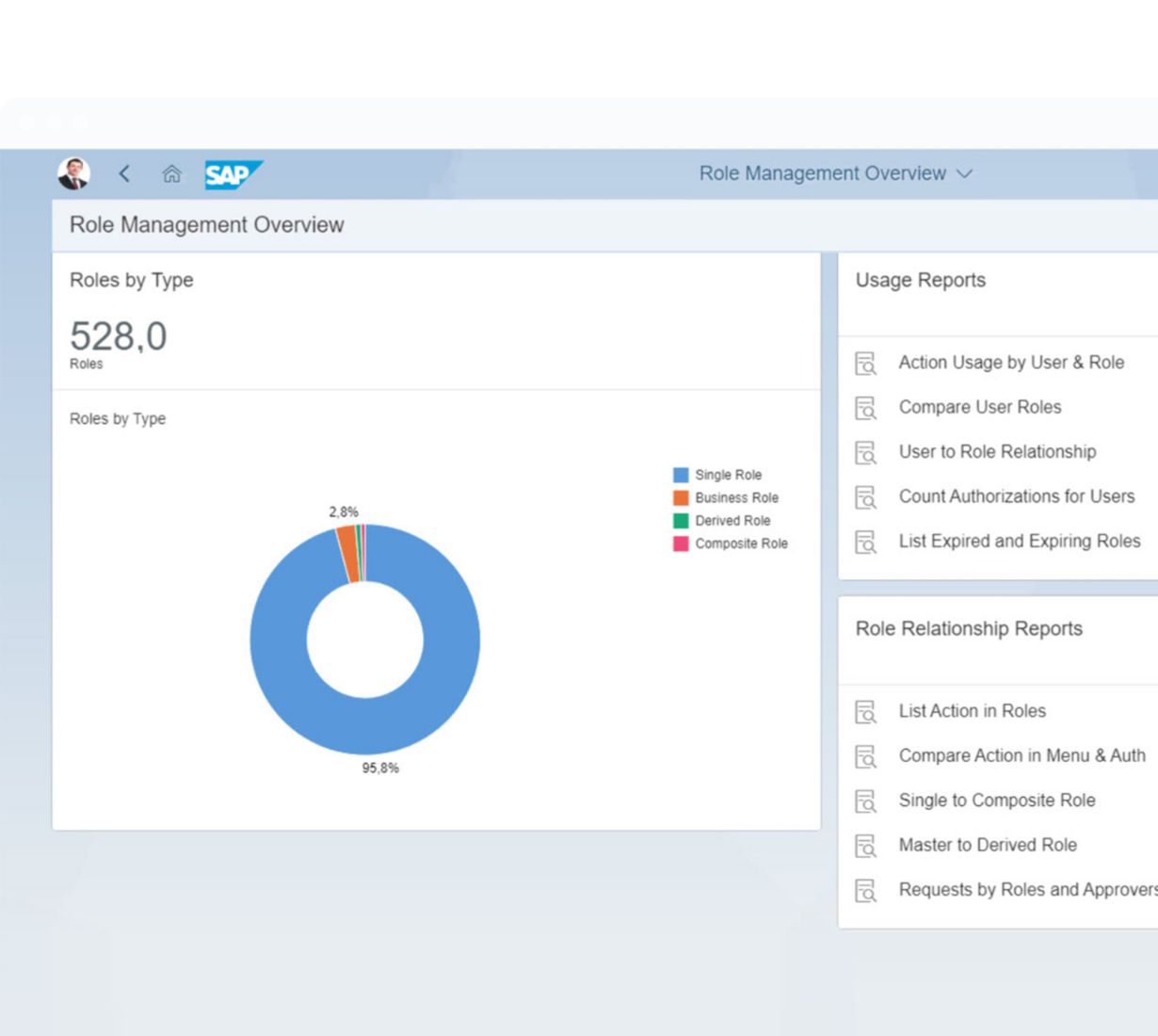Viewport: 1158px width, 1036px height.
Task: Click report icon beside Compare User Roles
Action: [x=865, y=408]
